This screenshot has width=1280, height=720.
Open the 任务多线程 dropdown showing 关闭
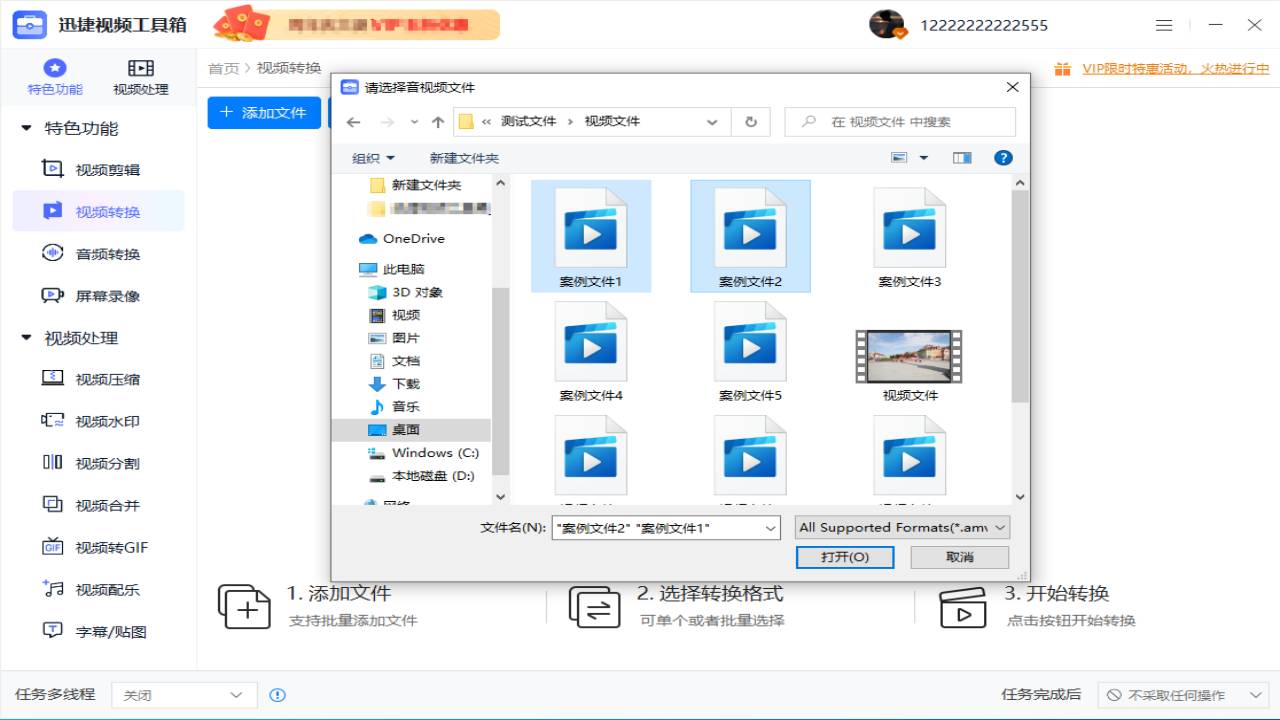[183, 694]
